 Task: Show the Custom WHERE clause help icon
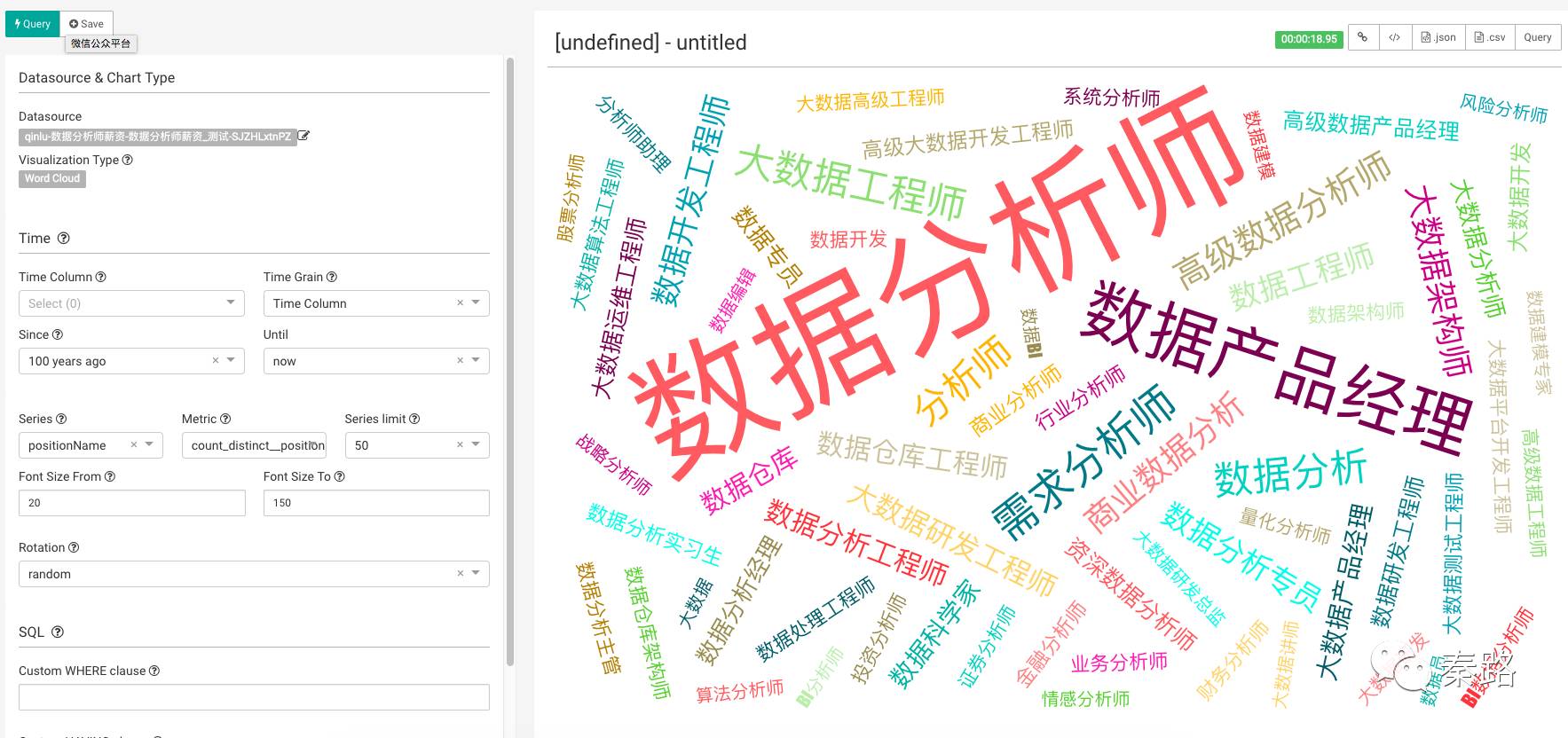click(x=154, y=671)
